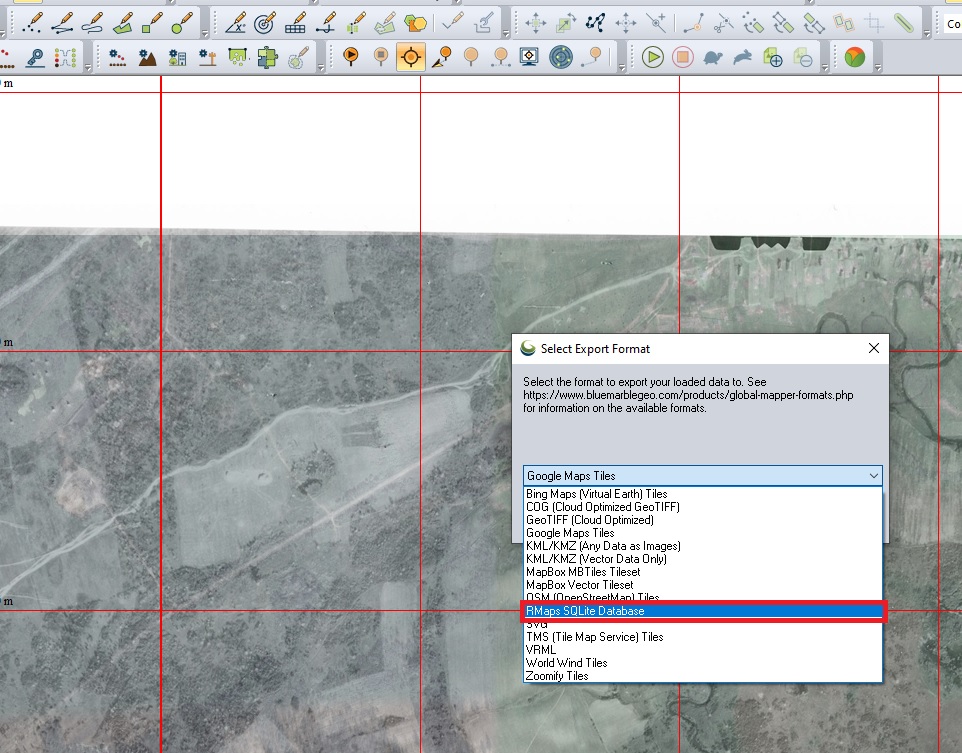The height and width of the screenshot is (753, 962).
Task: Click the red stop animation button
Action: click(x=683, y=58)
